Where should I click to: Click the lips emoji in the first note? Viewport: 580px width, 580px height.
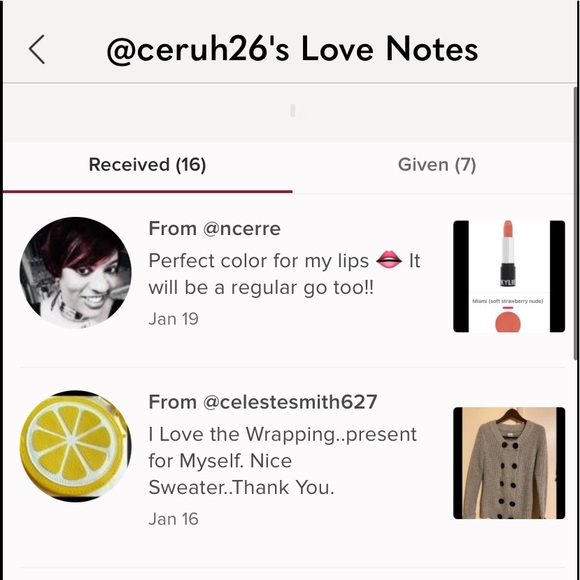click(x=389, y=260)
